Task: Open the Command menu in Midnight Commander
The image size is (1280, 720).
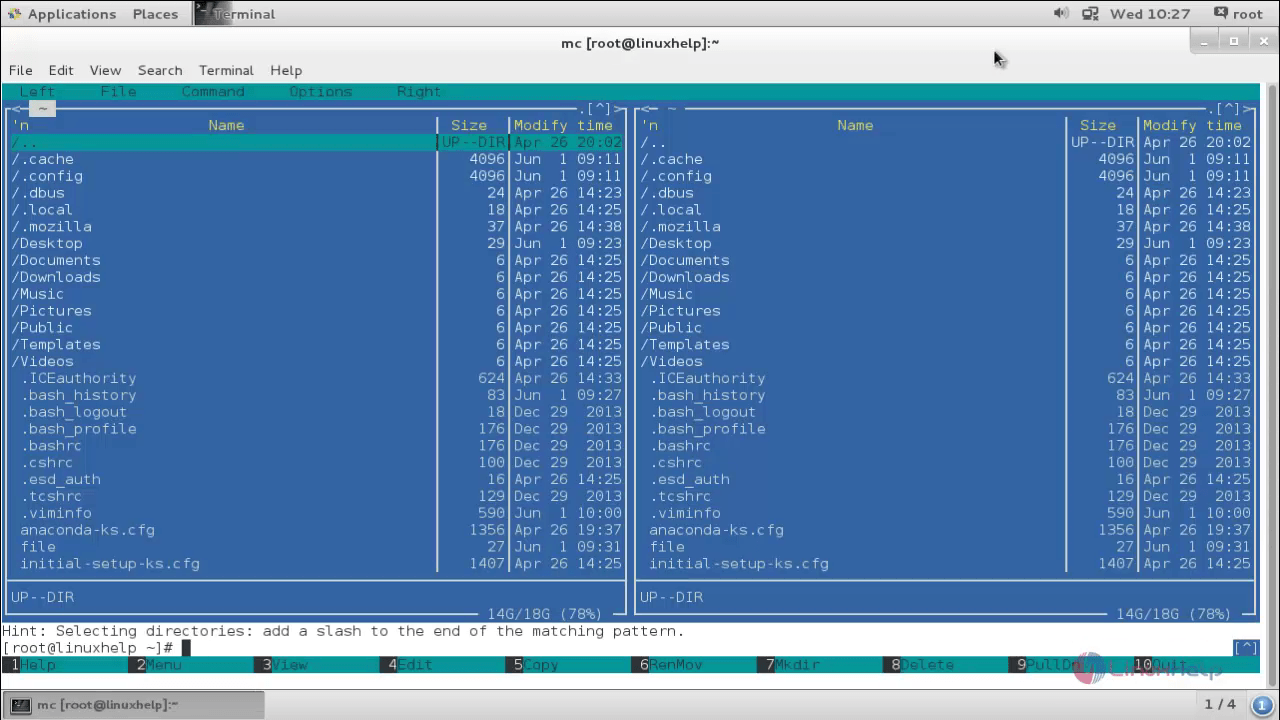Action: coord(213,91)
